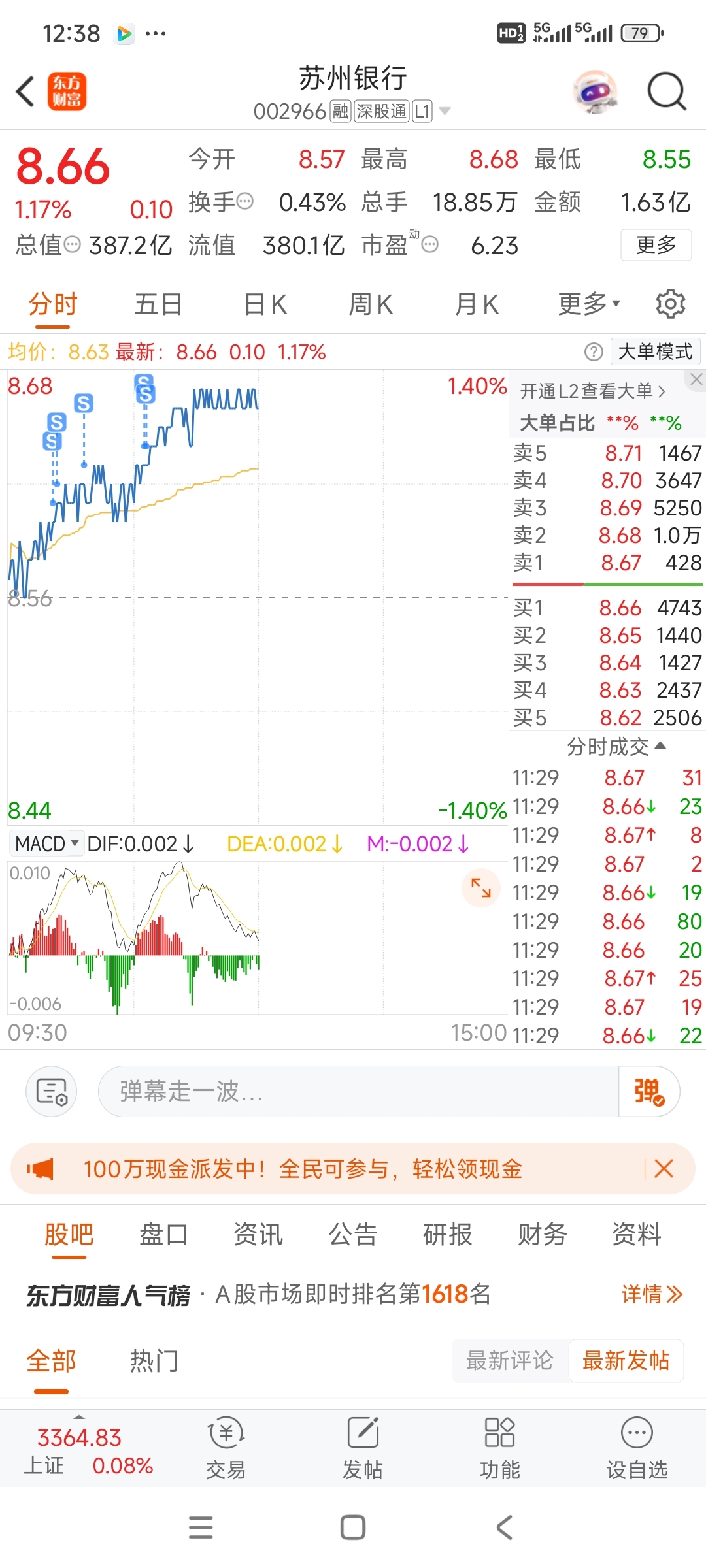706x1568 pixels.
Task: Select the 全部 posts tab
Action: pos(51,1361)
